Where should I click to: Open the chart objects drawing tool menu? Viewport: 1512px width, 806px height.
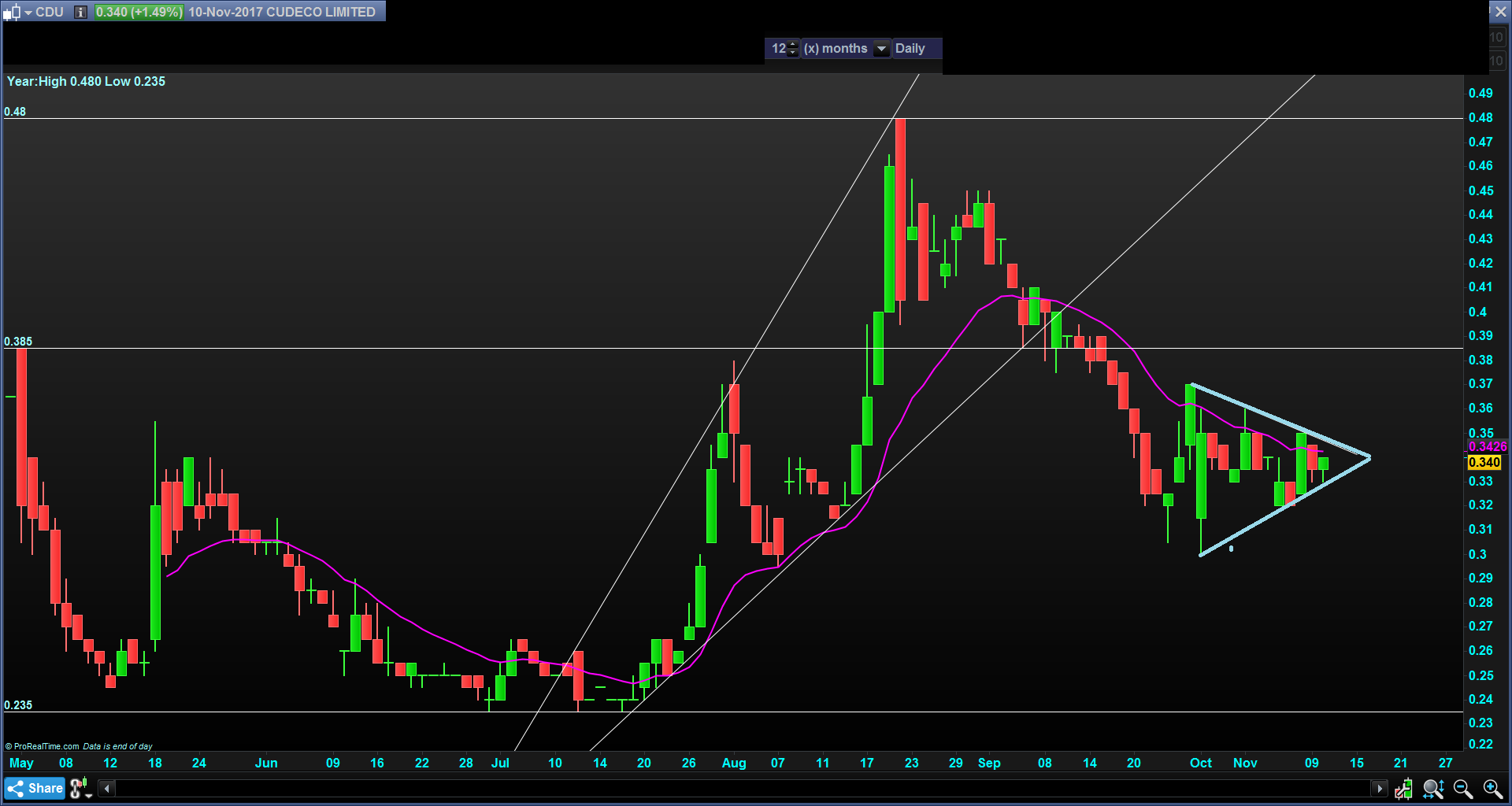80,788
